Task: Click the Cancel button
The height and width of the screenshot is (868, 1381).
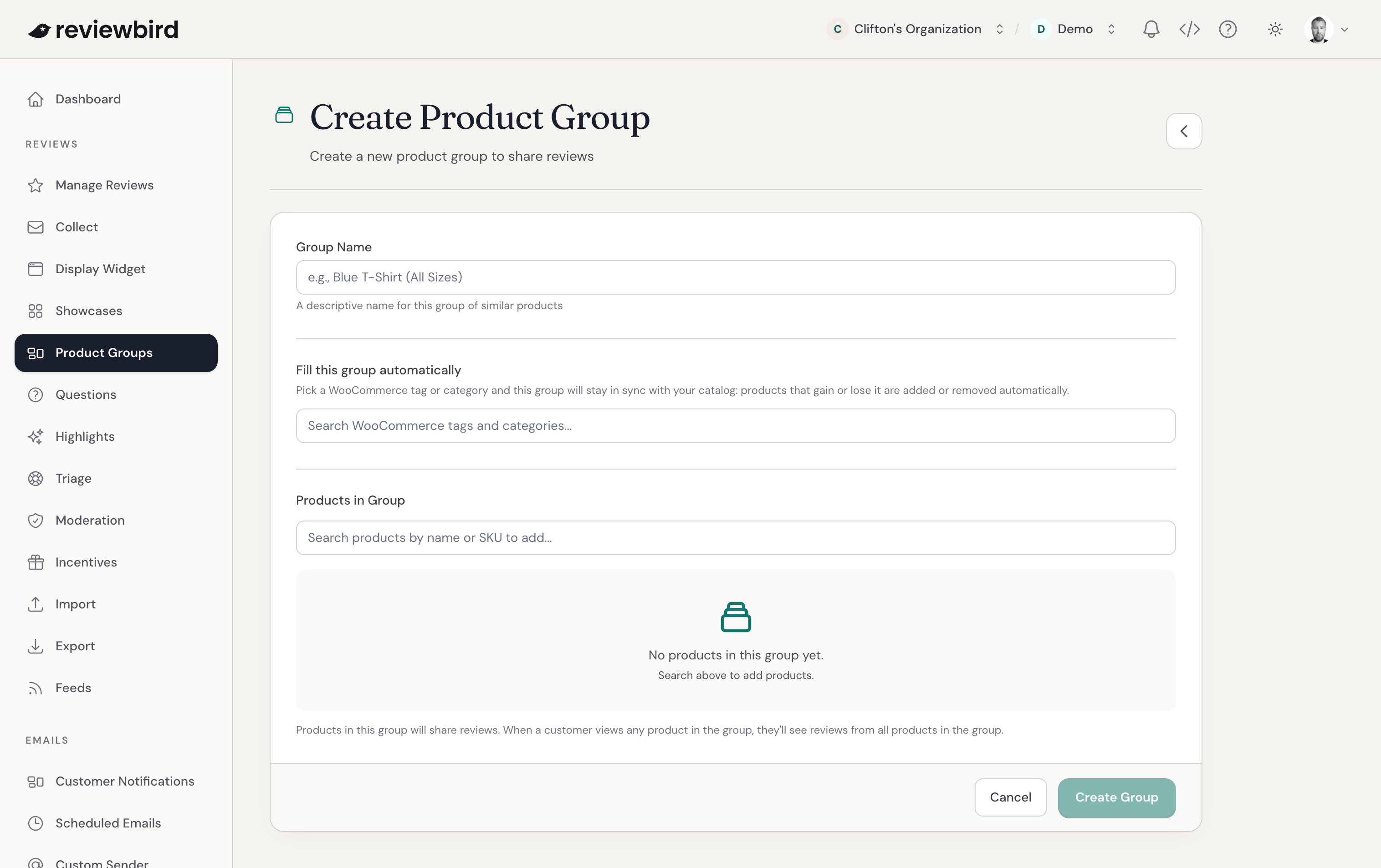Action: [x=1010, y=797]
